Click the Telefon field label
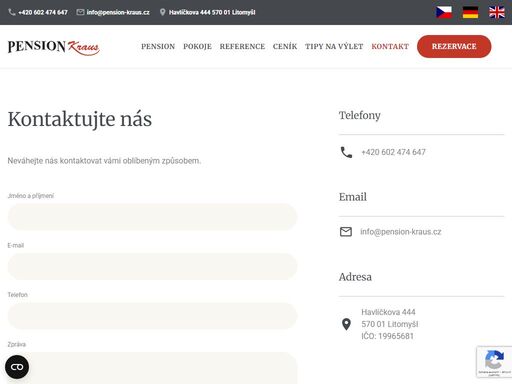 coord(18,295)
